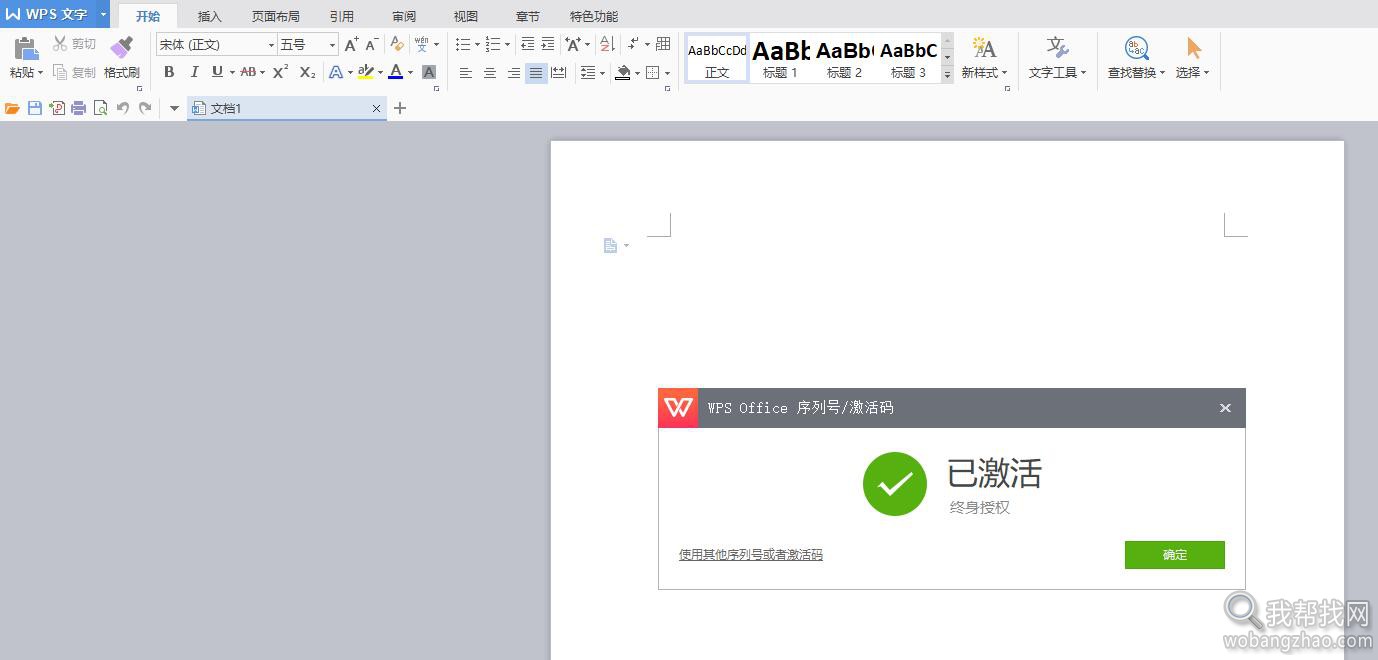The image size is (1378, 660).
Task: Switch to the 插入 (Insert) tab
Action: pos(210,16)
